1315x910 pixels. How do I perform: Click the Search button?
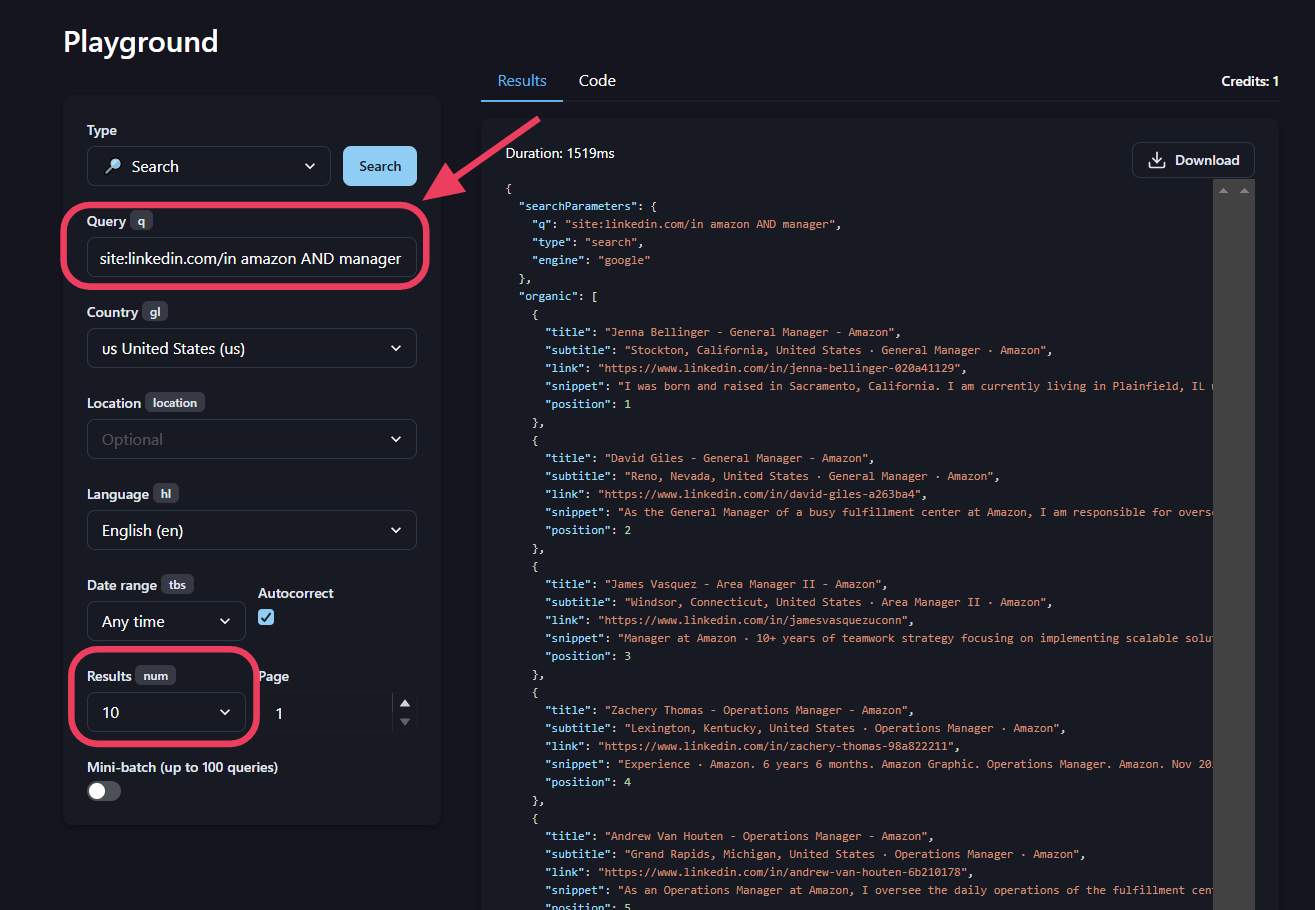379,166
